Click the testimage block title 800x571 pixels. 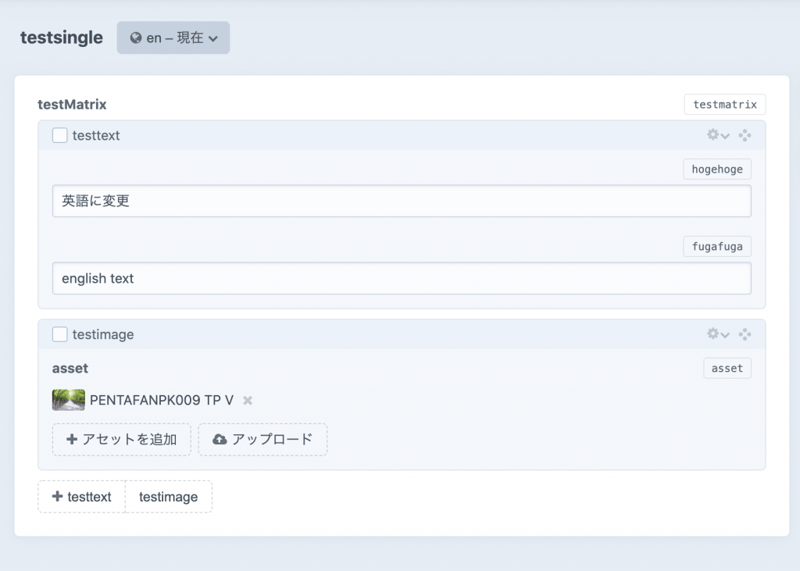coord(103,334)
